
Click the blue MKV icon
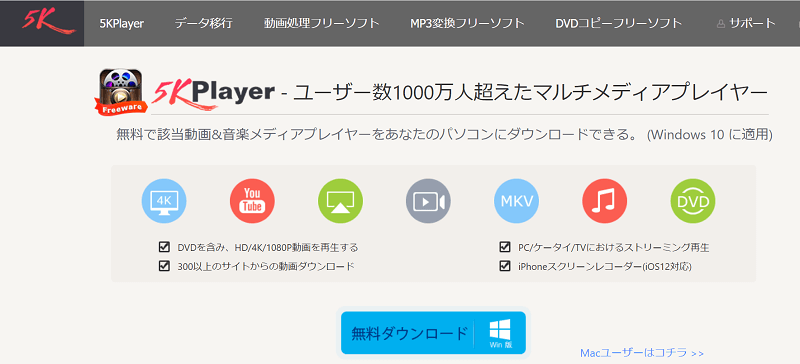coord(516,201)
